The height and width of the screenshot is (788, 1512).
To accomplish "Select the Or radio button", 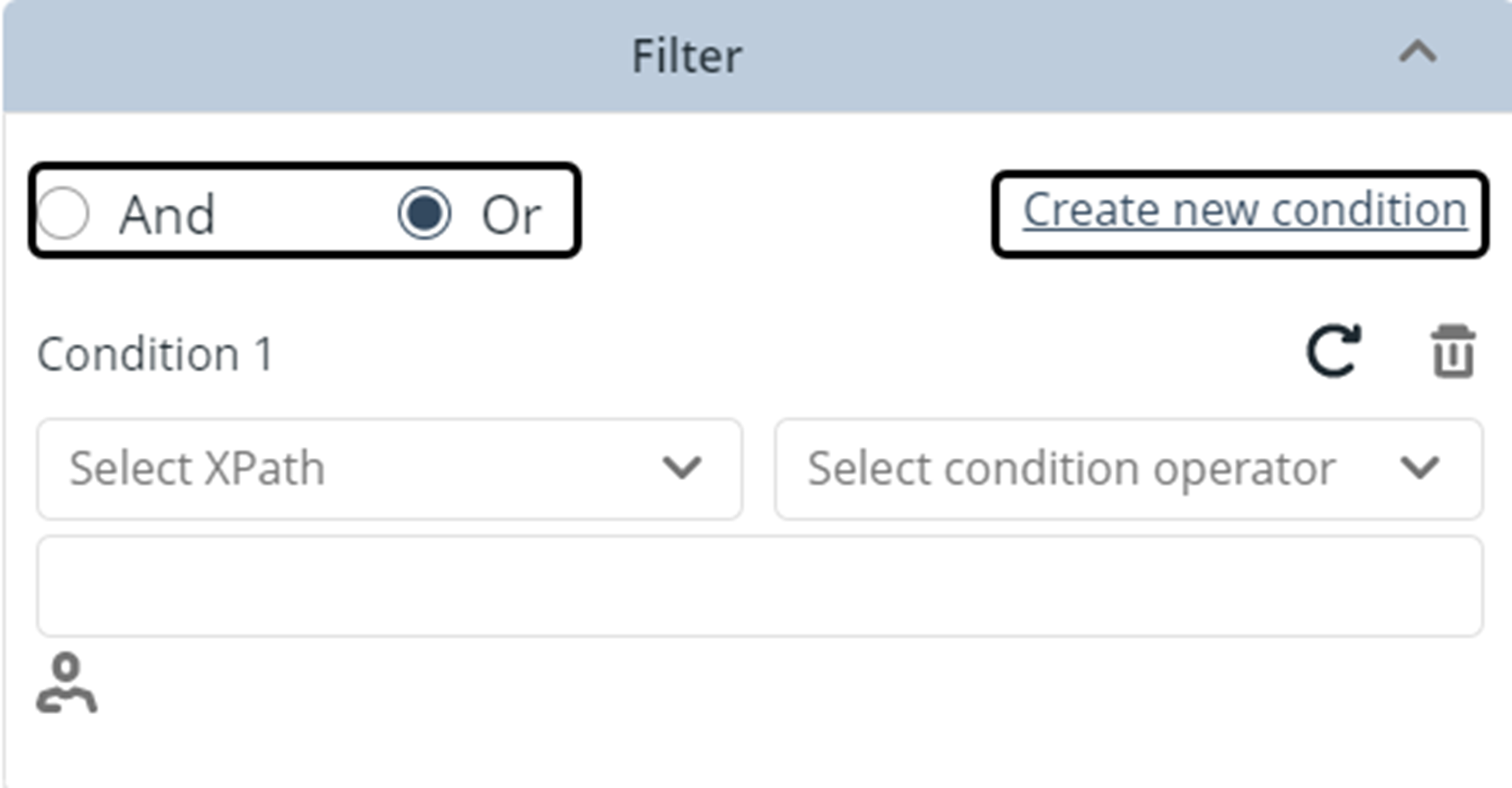I will coord(424,213).
